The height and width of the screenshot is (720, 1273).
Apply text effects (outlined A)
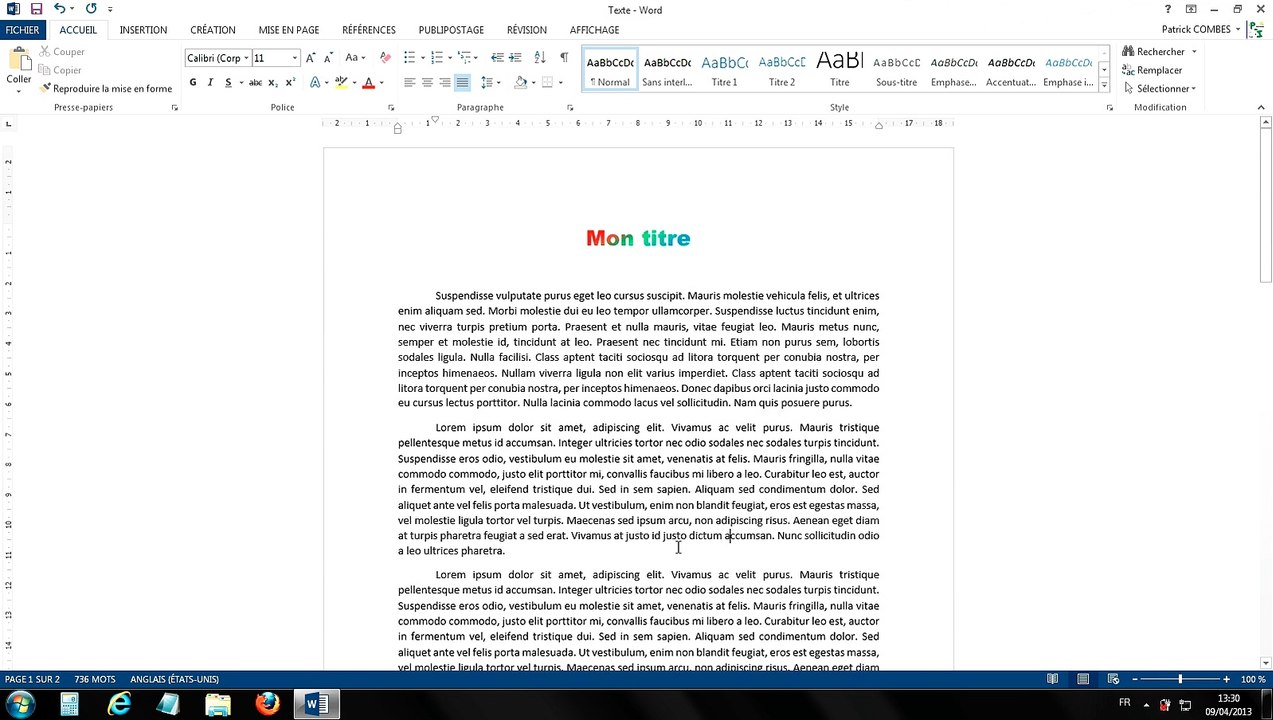pos(315,82)
